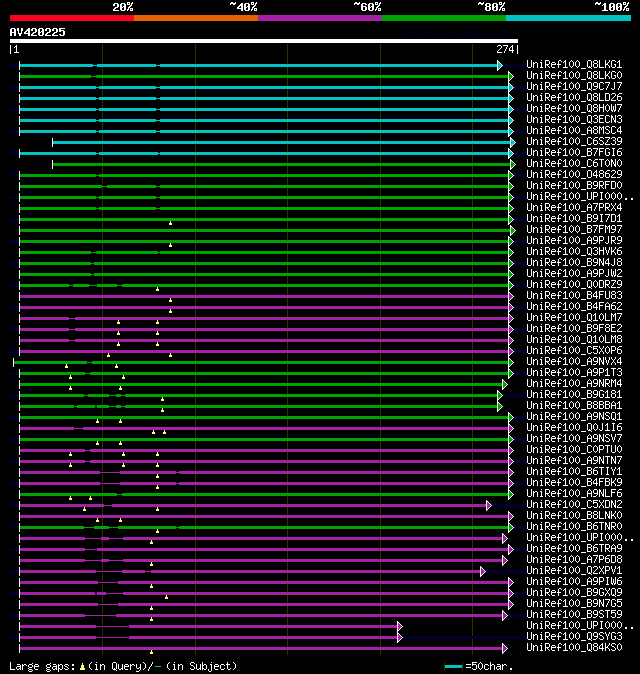Click the AV420225 query name
The width and height of the screenshot is (640, 674).
coord(37,32)
